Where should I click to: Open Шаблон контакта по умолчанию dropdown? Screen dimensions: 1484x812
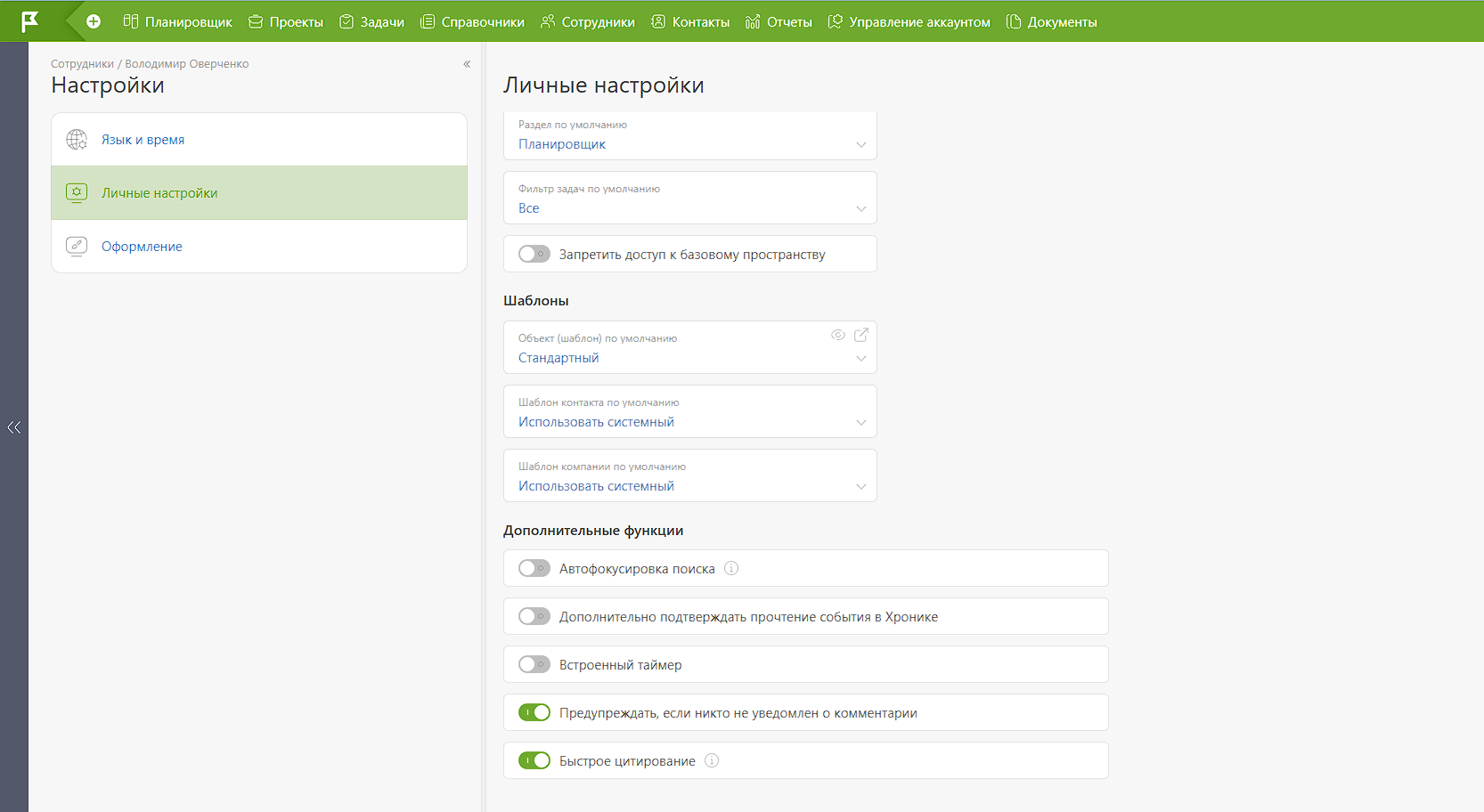coord(690,411)
